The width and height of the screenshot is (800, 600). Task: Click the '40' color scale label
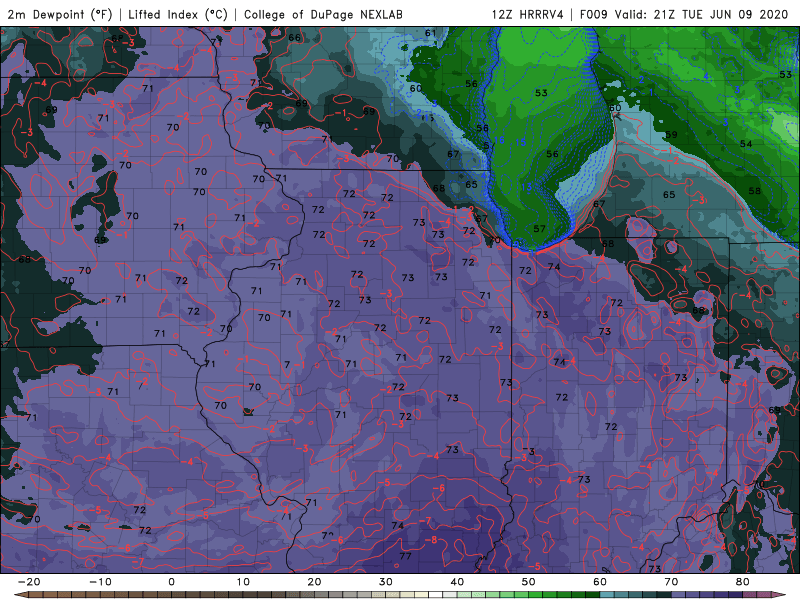coord(457,582)
